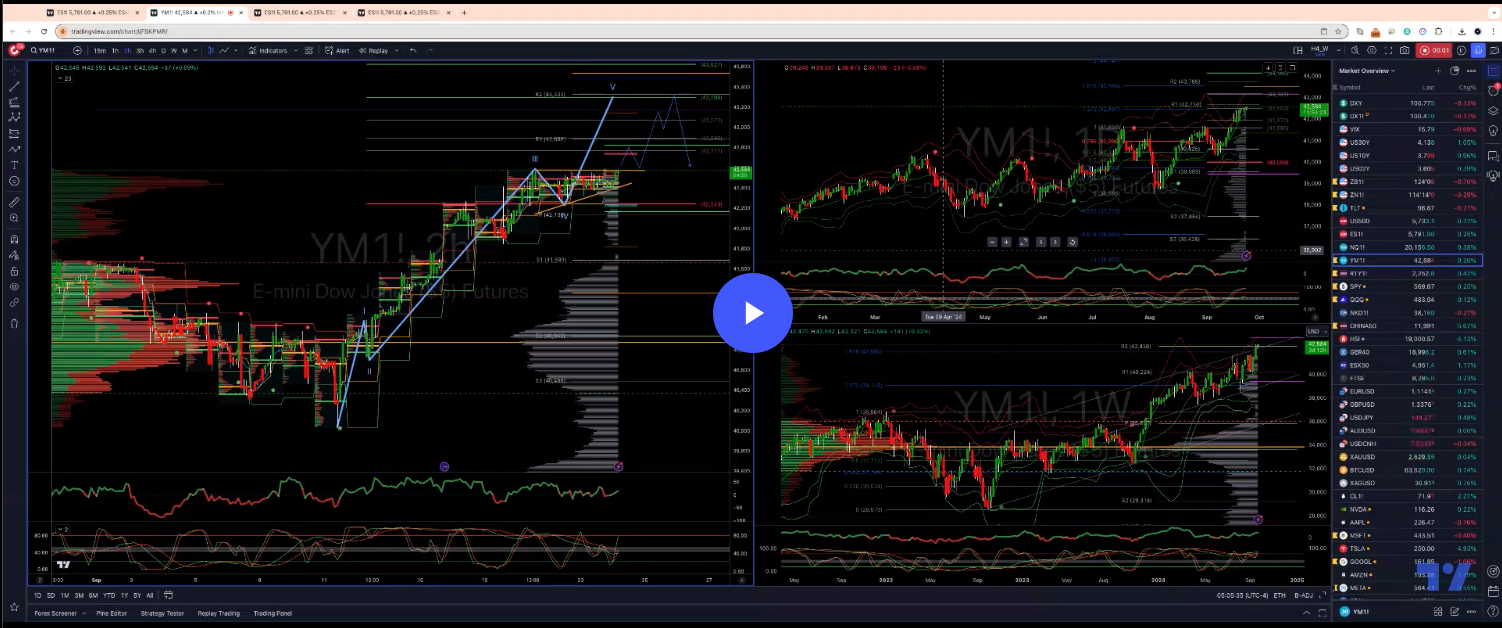This screenshot has width=1502, height=628.
Task: Select NVDA row in watchlist
Action: [x=1409, y=508]
